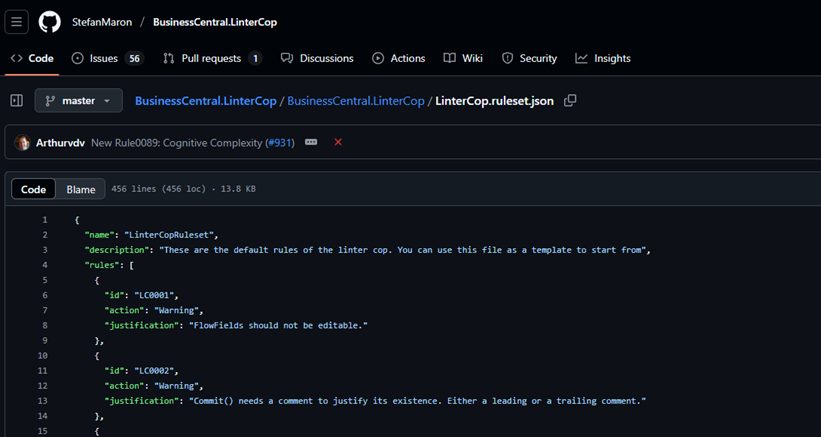
Task: Open commit message New Rule0089 Cognitive Complexity
Action: click(x=176, y=143)
